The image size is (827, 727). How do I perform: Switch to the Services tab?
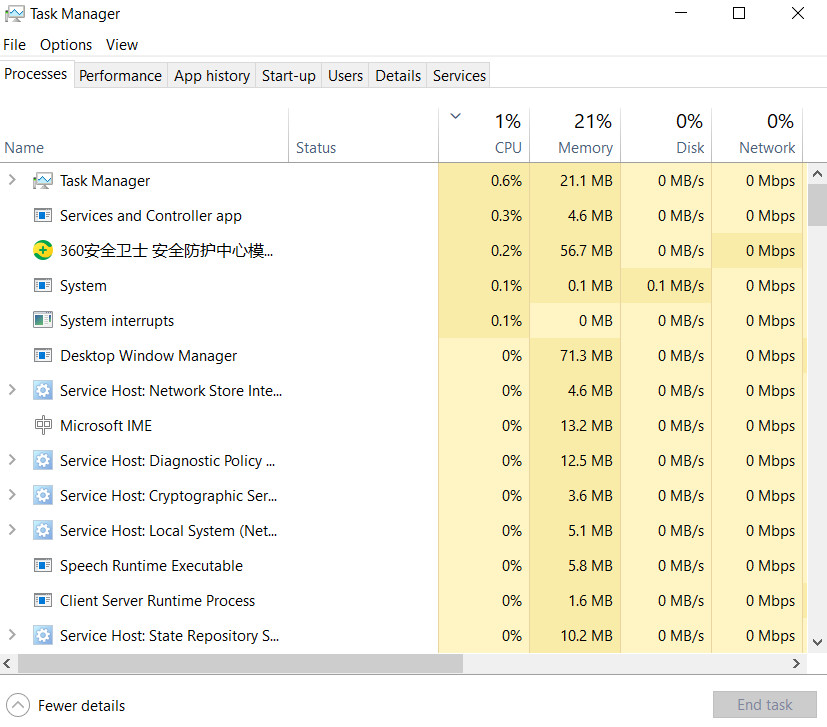(459, 75)
